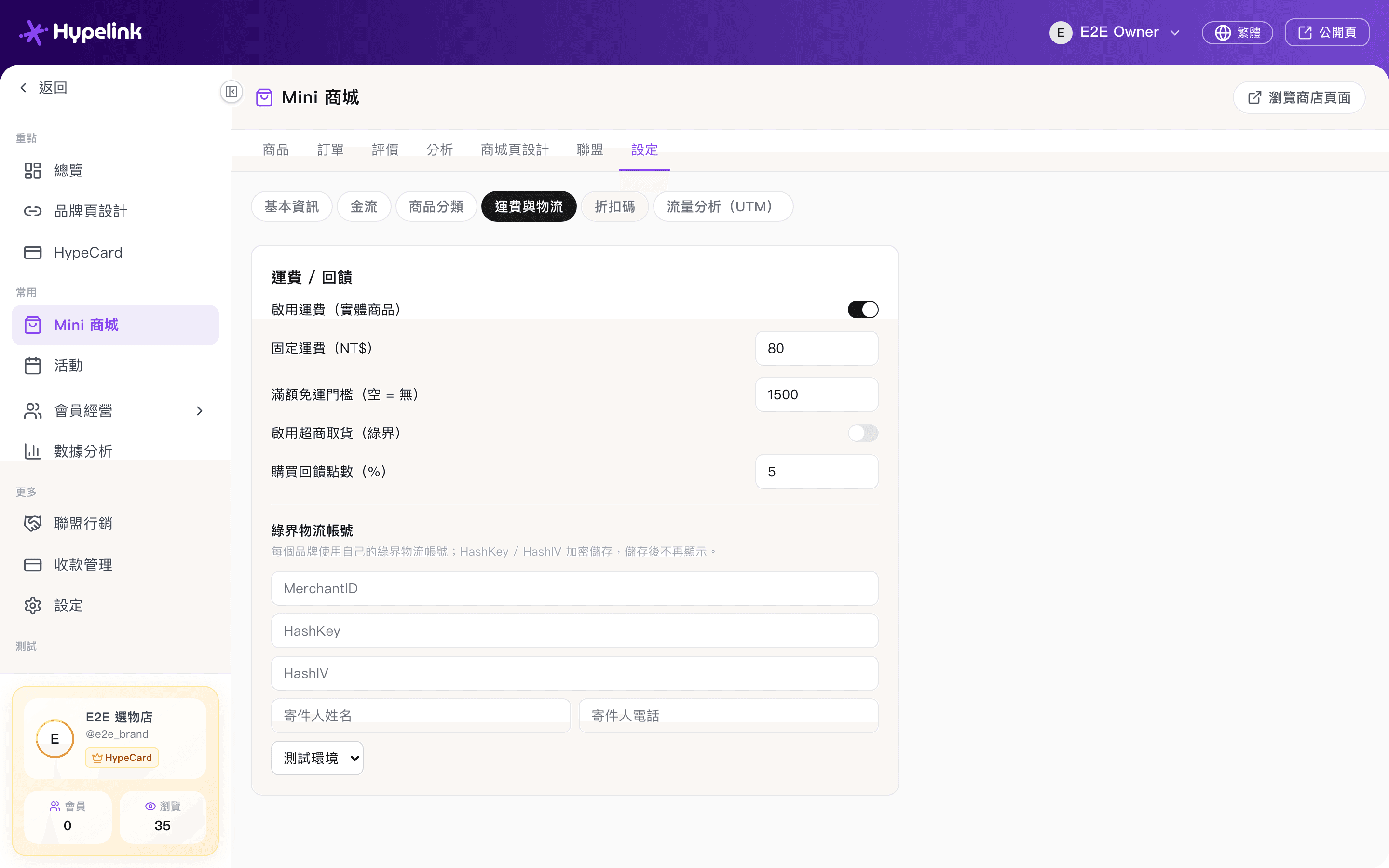Open 測試環境 environment dropdown
Image resolution: width=1389 pixels, height=868 pixels.
317,758
